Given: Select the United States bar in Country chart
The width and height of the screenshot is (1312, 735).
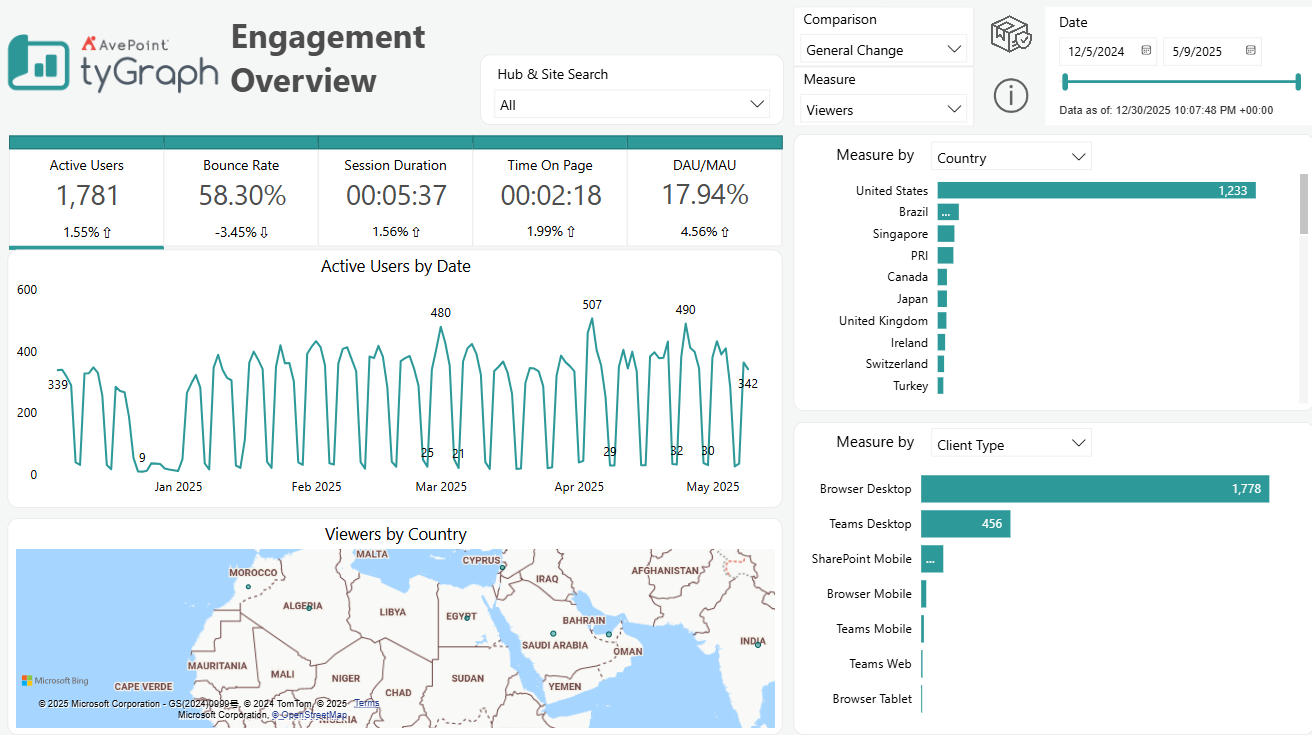Looking at the screenshot, I should (1096, 189).
